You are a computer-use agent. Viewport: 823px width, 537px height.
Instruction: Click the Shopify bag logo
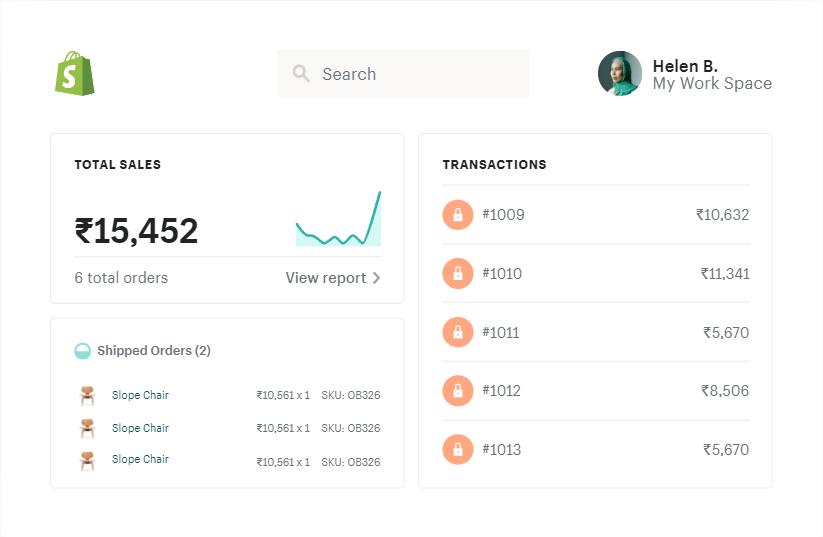click(75, 74)
